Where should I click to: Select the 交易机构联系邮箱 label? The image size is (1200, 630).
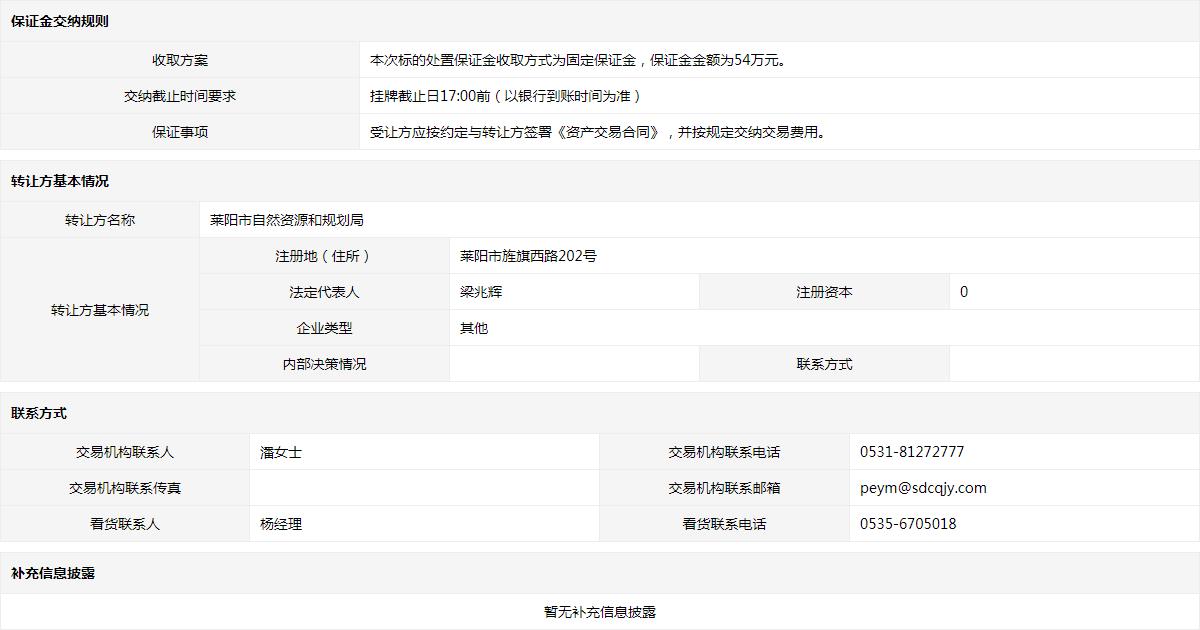(x=725, y=488)
